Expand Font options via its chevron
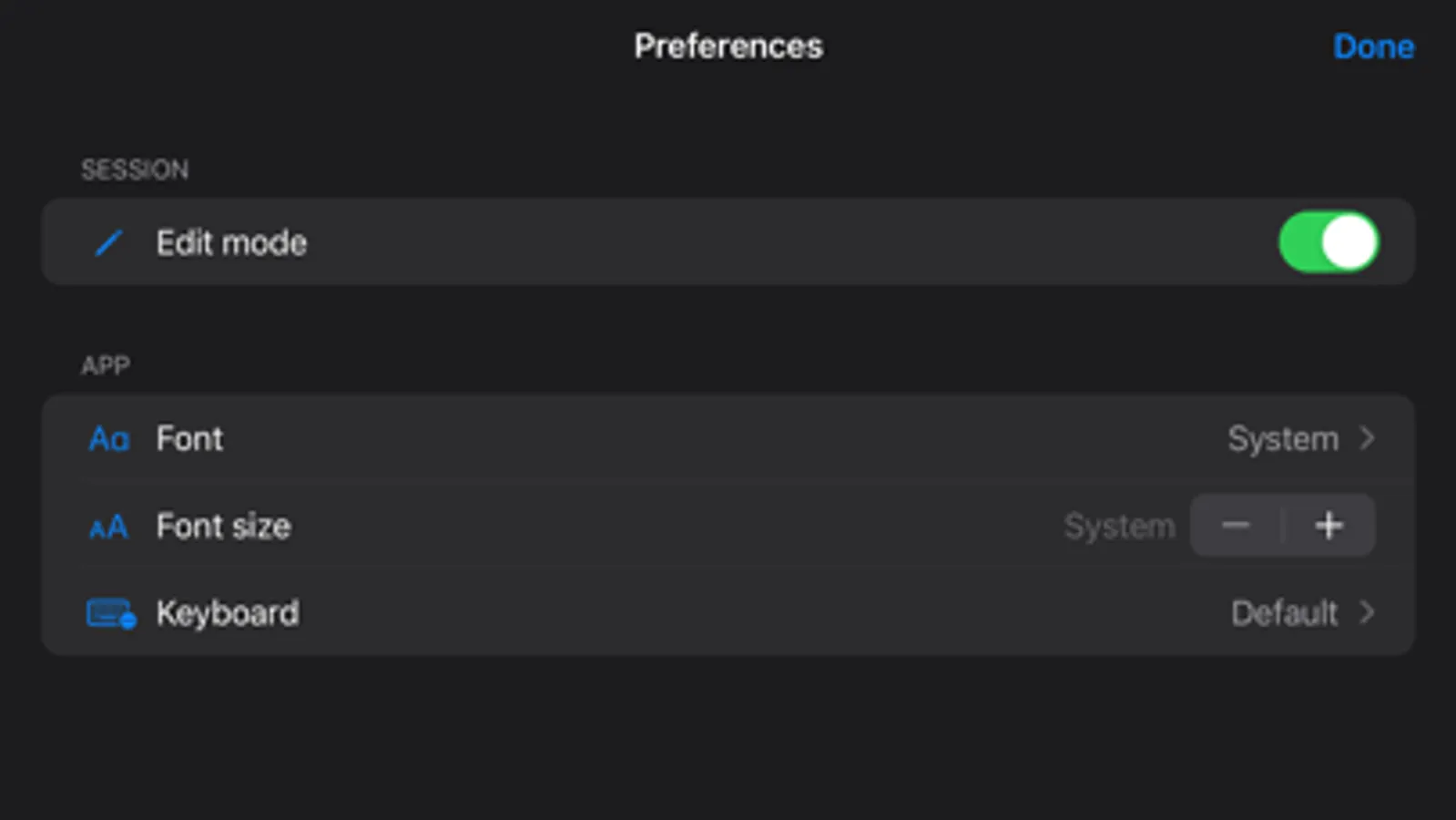The image size is (1456, 820). pyautogui.click(x=1367, y=438)
